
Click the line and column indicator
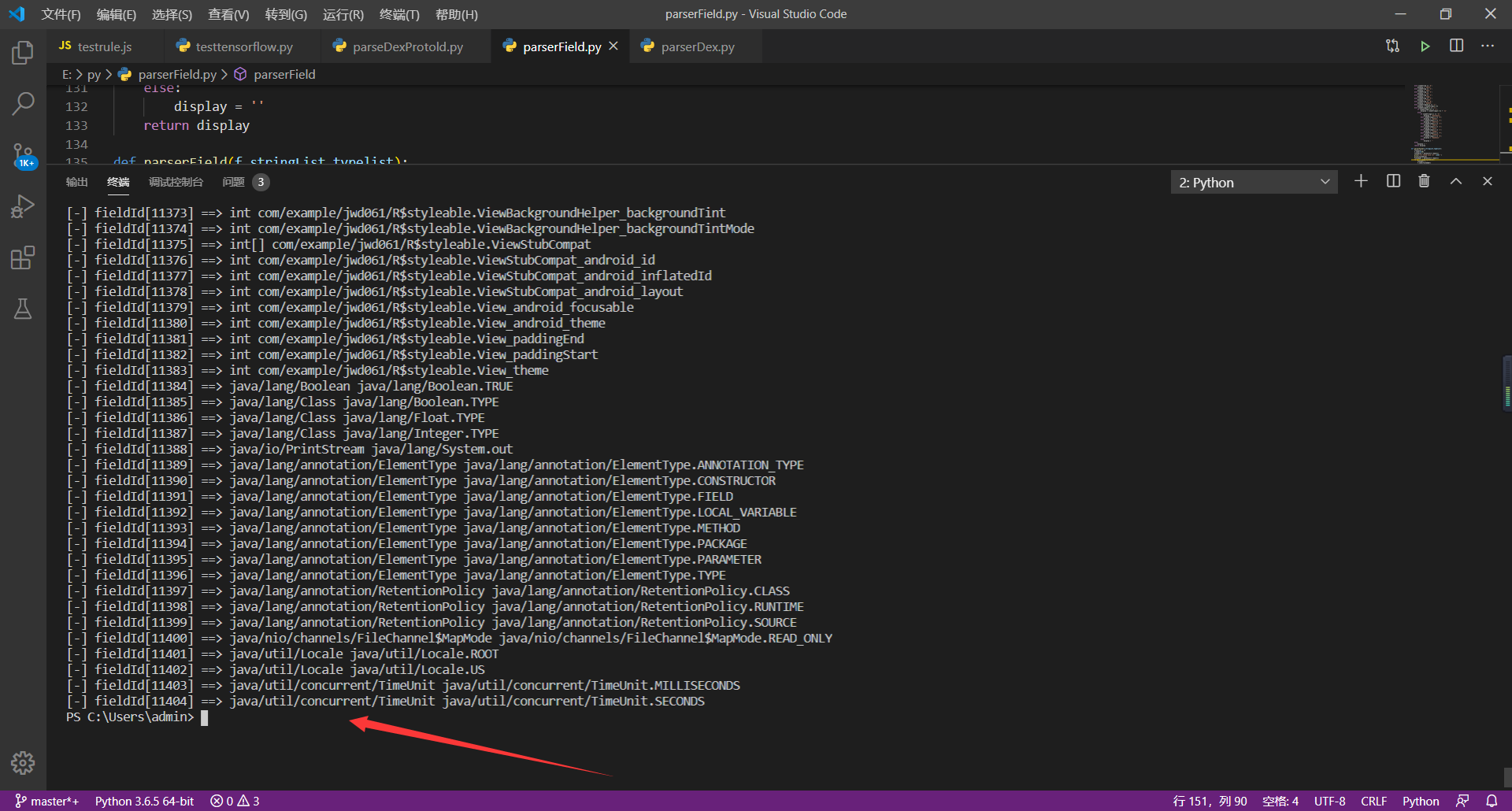coord(1210,801)
